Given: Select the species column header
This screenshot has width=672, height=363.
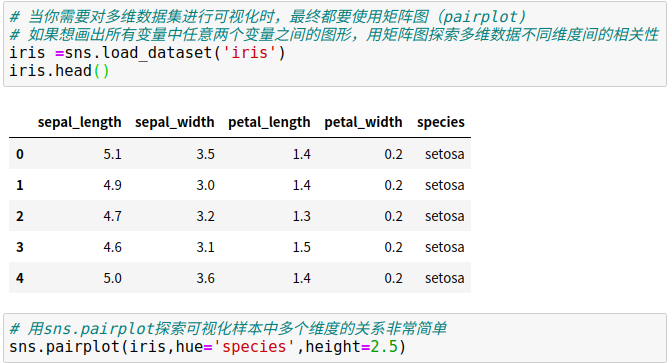Looking at the screenshot, I should pyautogui.click(x=441, y=122).
